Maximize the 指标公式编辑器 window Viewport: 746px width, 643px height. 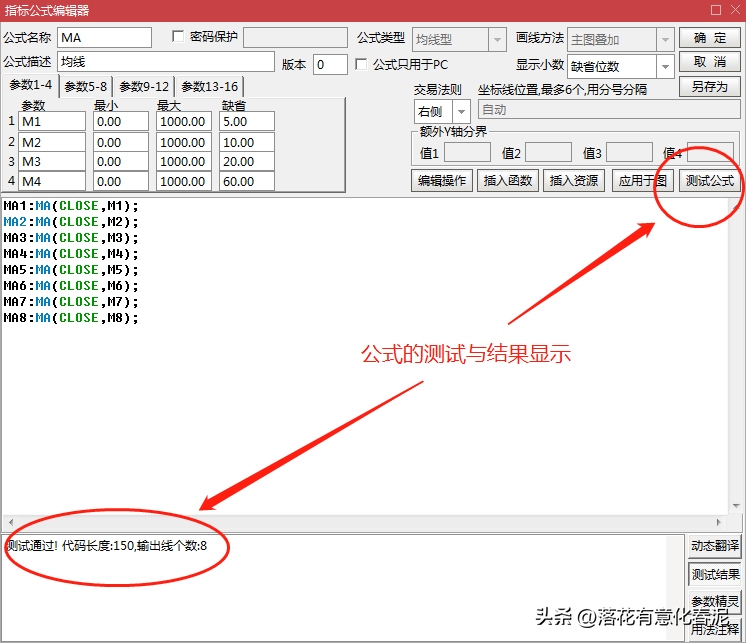pyautogui.click(x=716, y=10)
